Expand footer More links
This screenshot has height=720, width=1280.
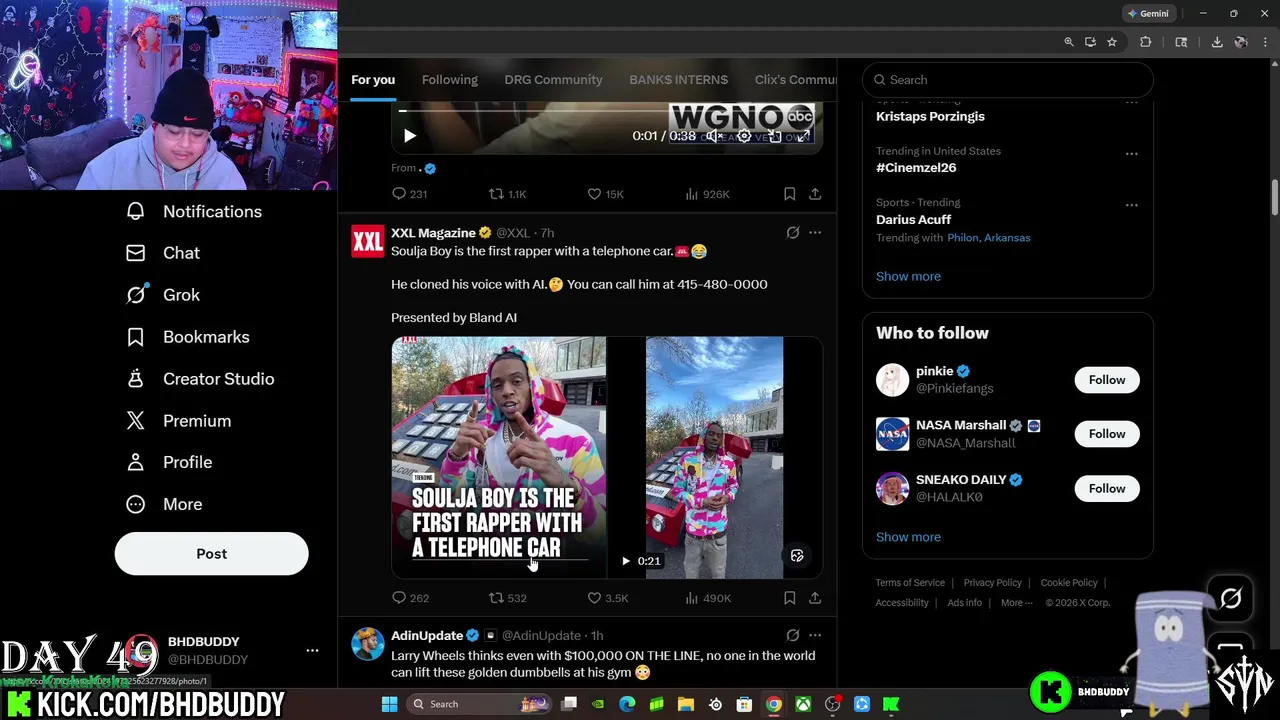pos(1017,603)
